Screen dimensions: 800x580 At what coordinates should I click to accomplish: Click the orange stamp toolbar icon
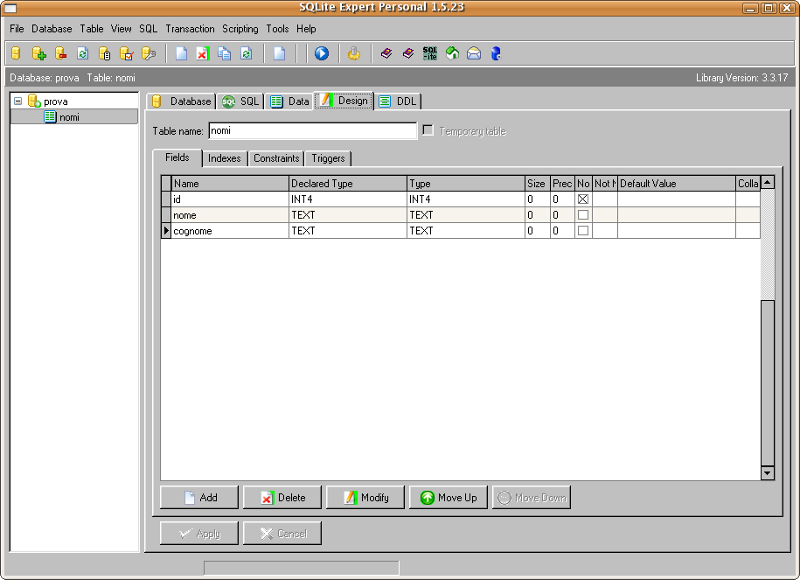354,54
